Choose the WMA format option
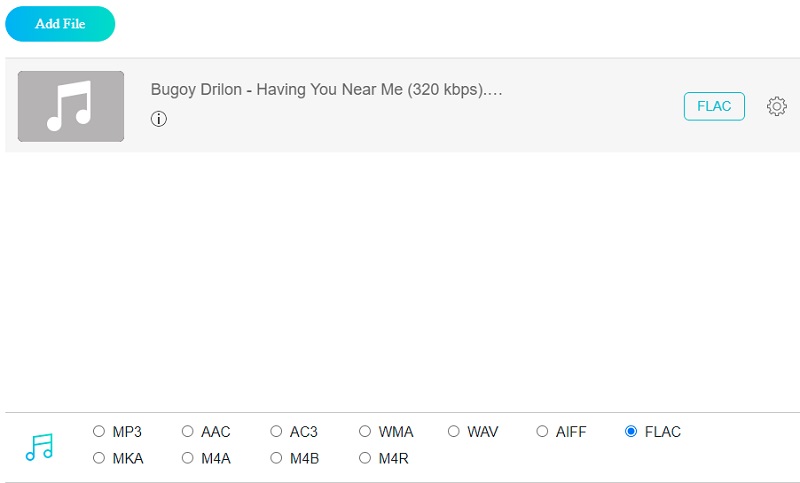This screenshot has width=800, height=483. pyautogui.click(x=365, y=432)
